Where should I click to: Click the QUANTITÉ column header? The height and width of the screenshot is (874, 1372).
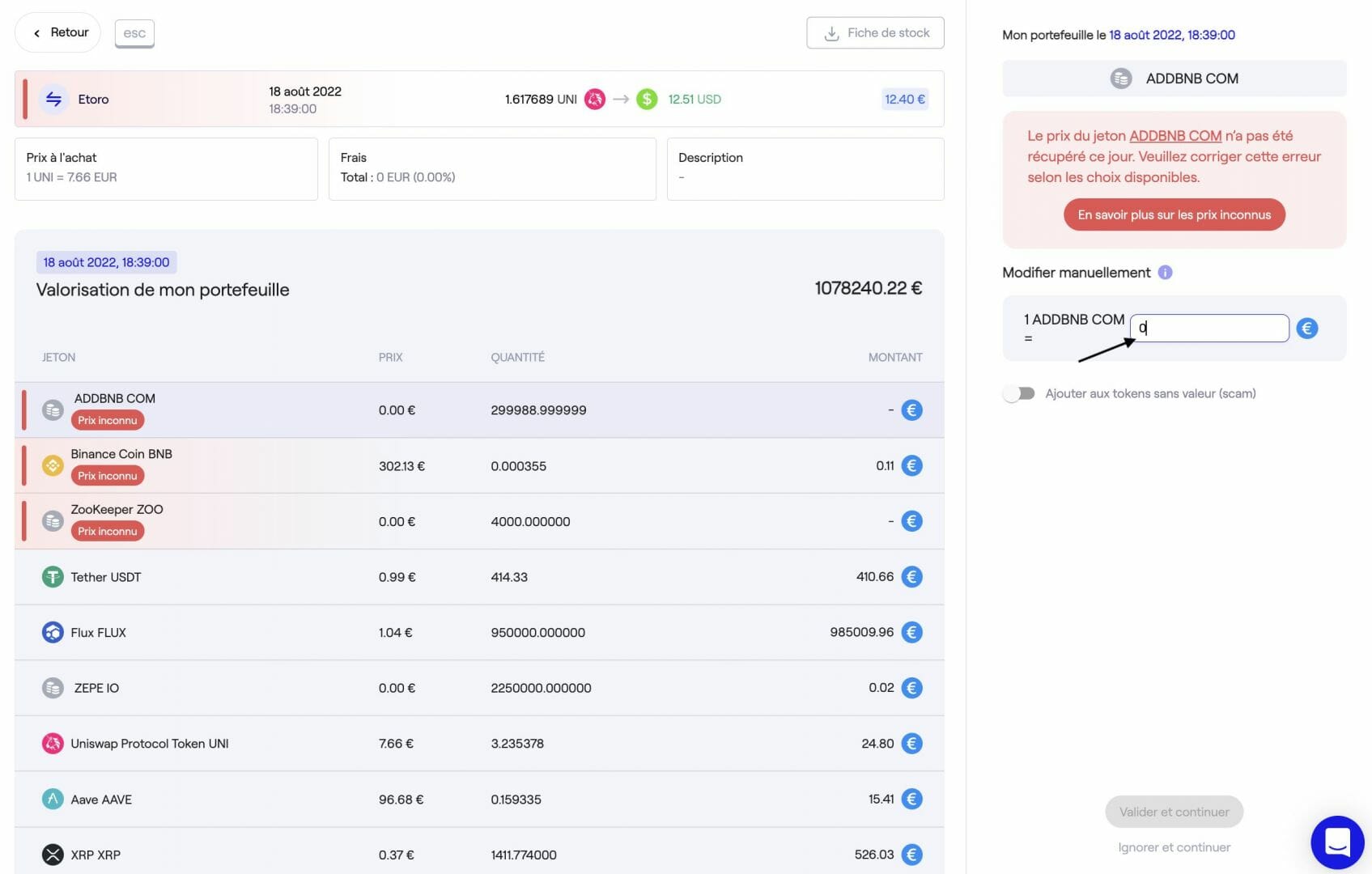(x=517, y=357)
